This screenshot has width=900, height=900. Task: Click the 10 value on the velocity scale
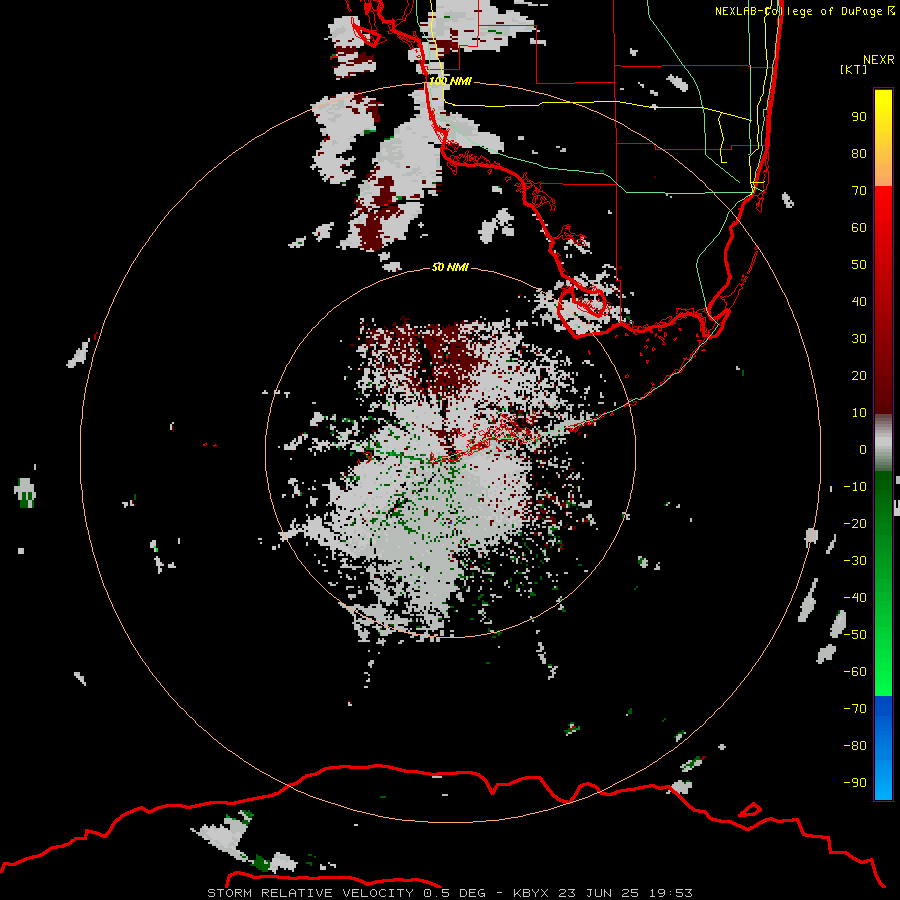pos(859,413)
